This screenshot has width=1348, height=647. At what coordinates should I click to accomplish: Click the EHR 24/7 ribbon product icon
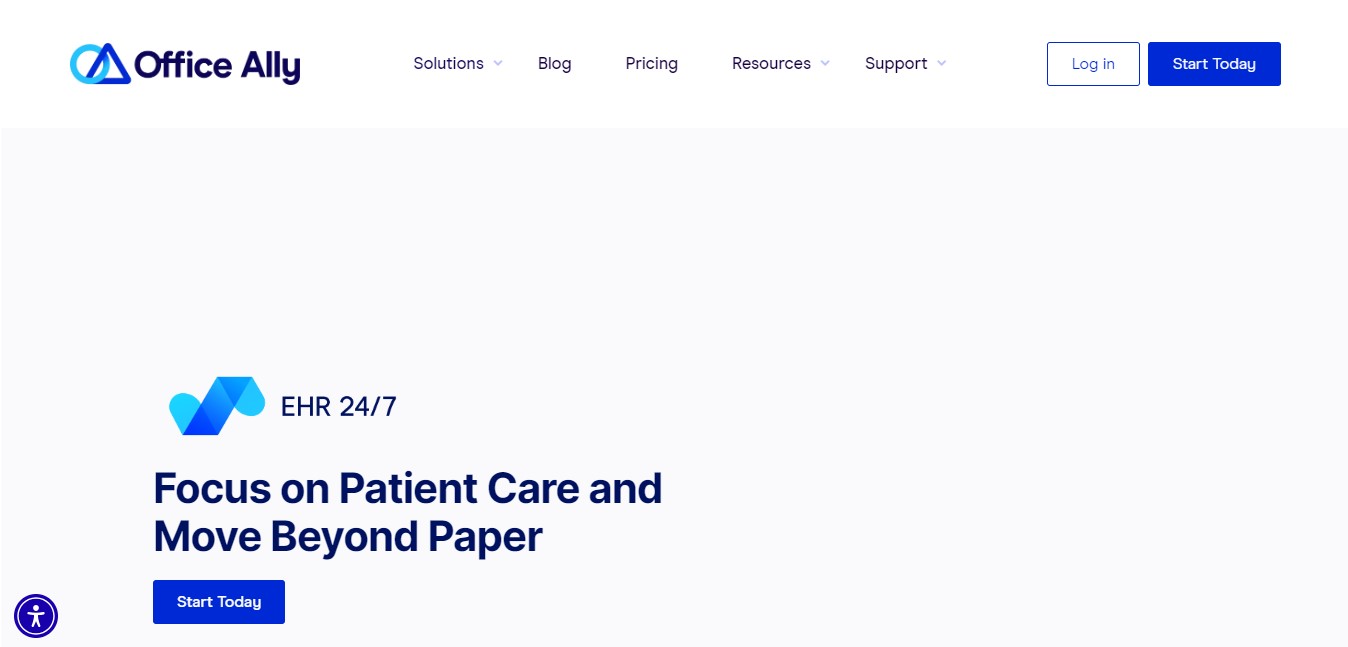217,406
